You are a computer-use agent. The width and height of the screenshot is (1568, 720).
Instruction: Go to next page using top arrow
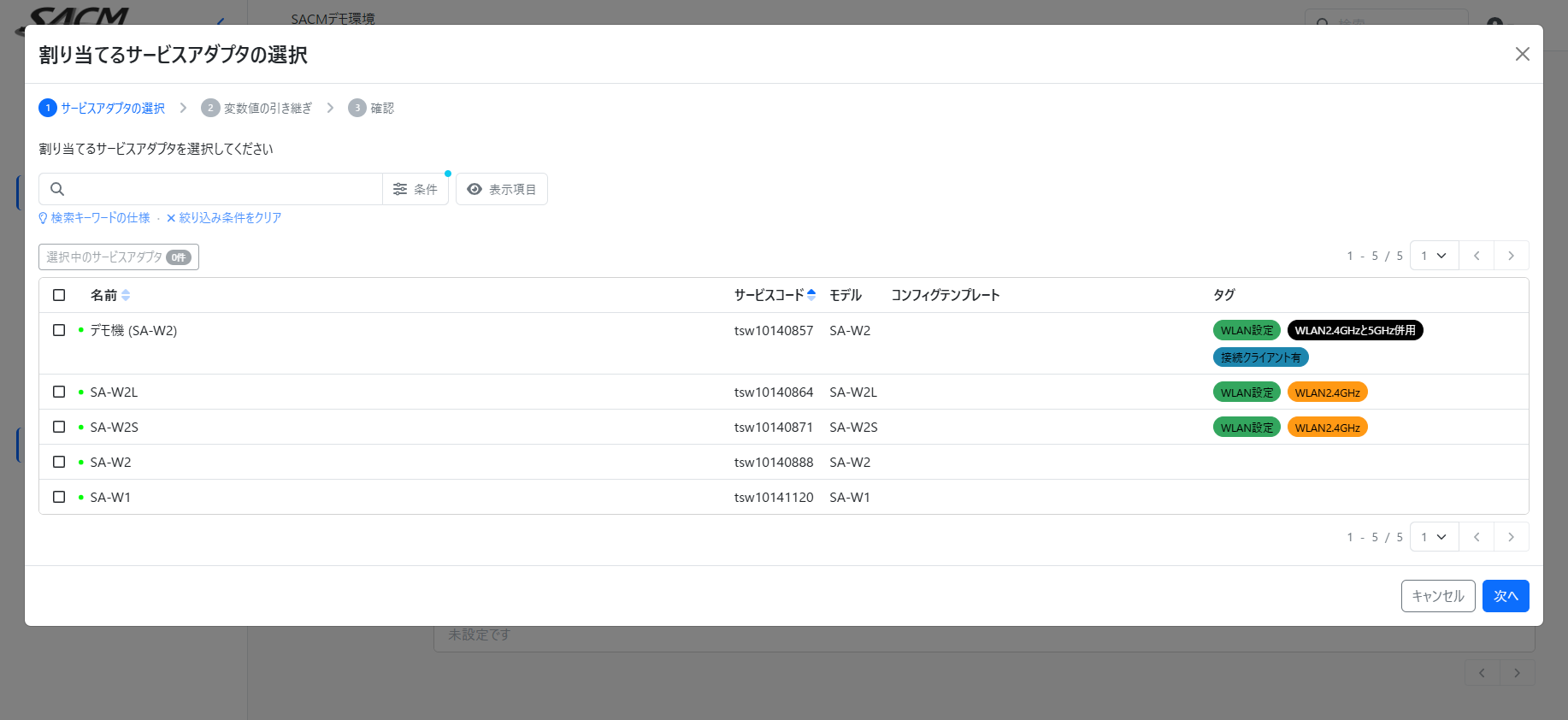[1511, 256]
